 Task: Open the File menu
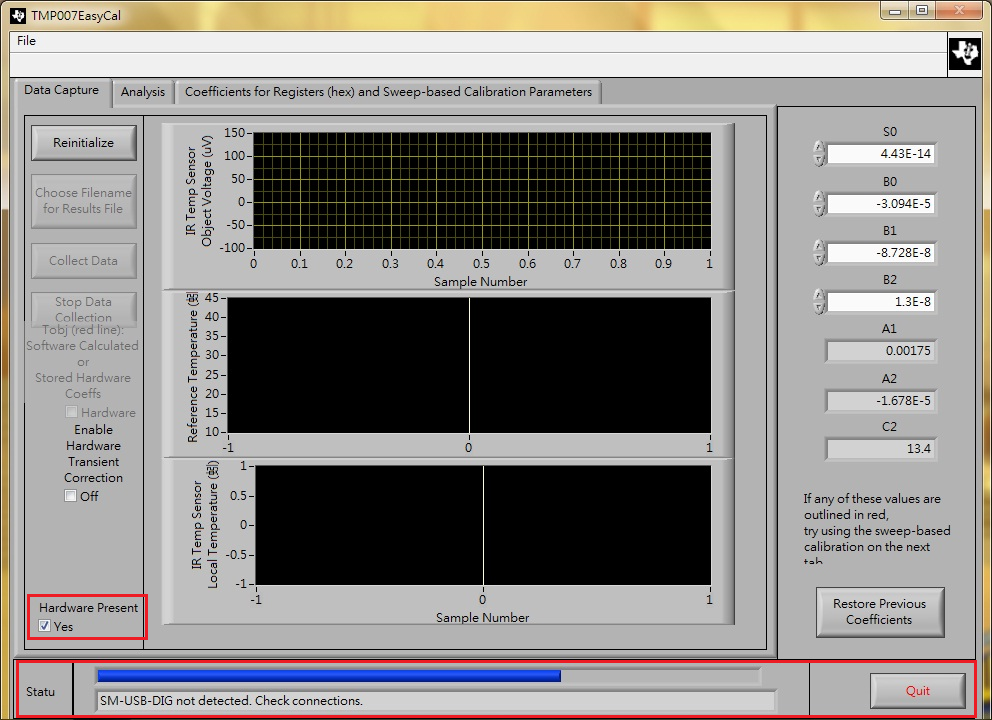click(26, 40)
